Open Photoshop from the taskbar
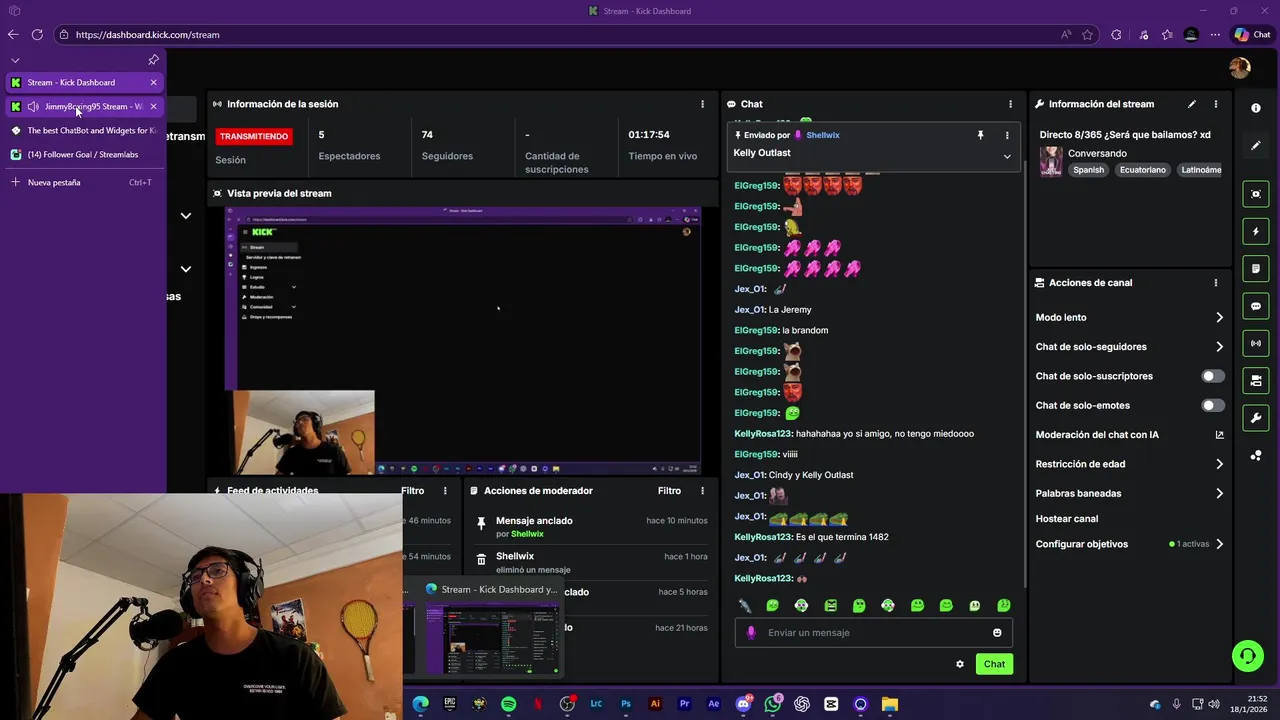The width and height of the screenshot is (1280, 720). tap(625, 704)
